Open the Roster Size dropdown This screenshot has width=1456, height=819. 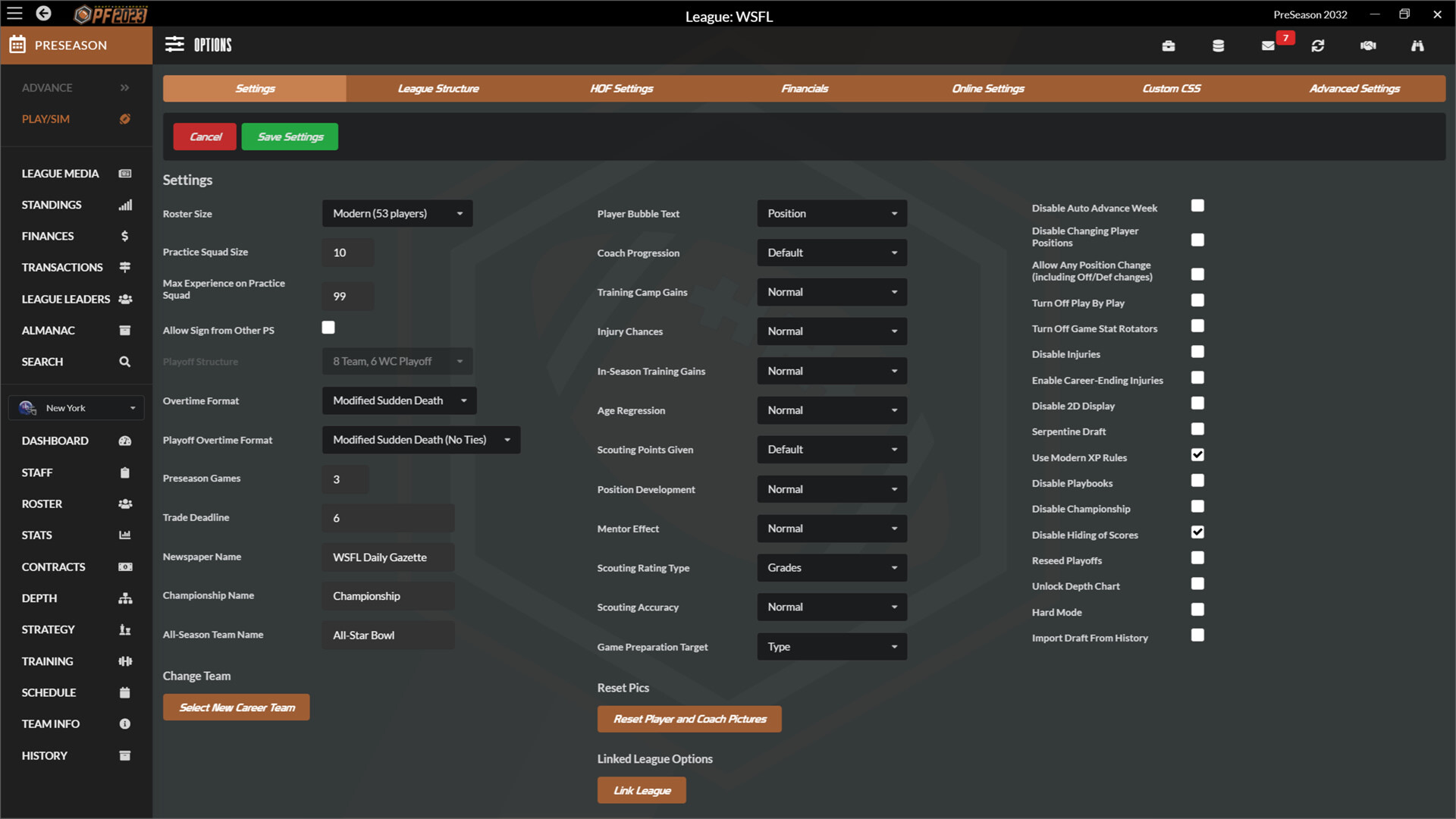coord(397,213)
